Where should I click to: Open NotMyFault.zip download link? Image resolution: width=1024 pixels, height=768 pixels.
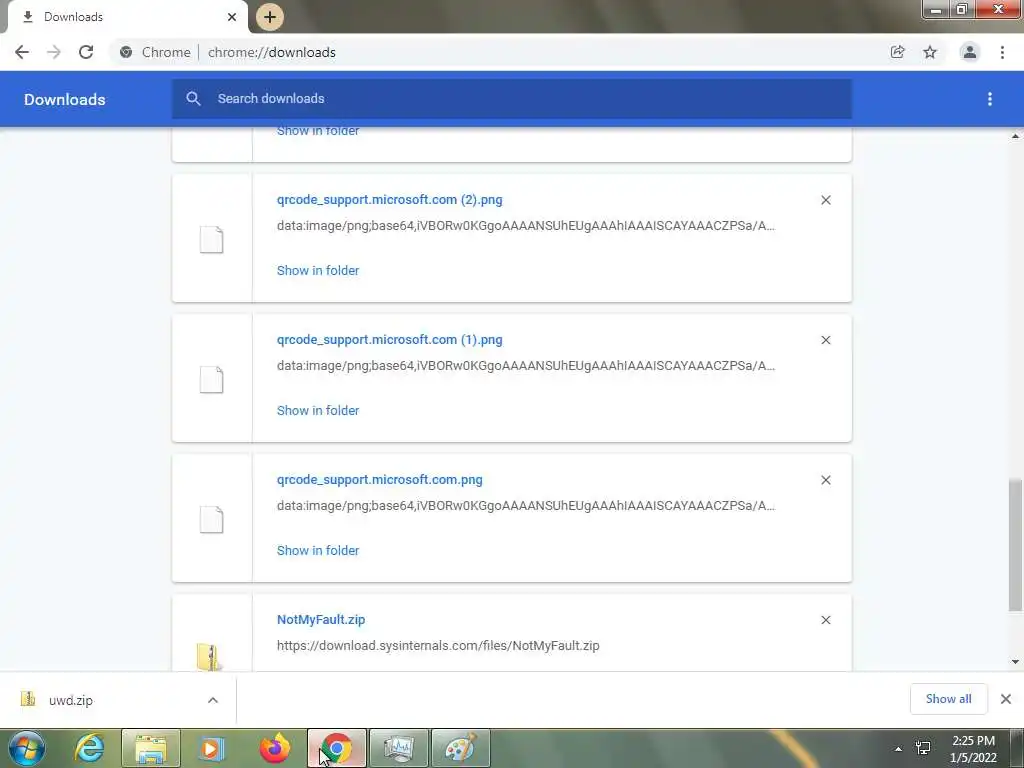coord(321,619)
